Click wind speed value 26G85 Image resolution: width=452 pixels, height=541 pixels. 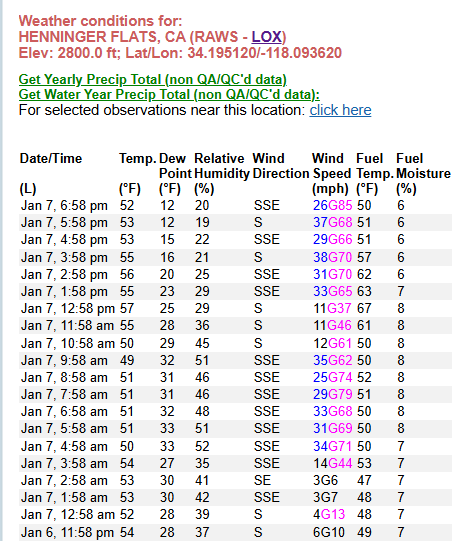pyautogui.click(x=333, y=206)
